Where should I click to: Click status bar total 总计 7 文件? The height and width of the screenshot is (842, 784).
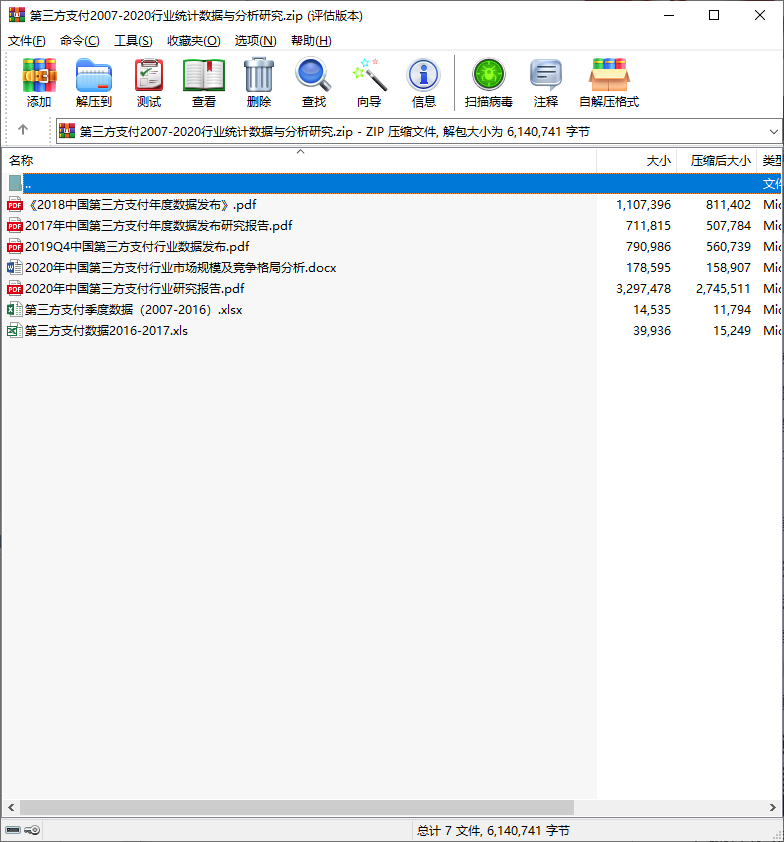click(x=493, y=831)
